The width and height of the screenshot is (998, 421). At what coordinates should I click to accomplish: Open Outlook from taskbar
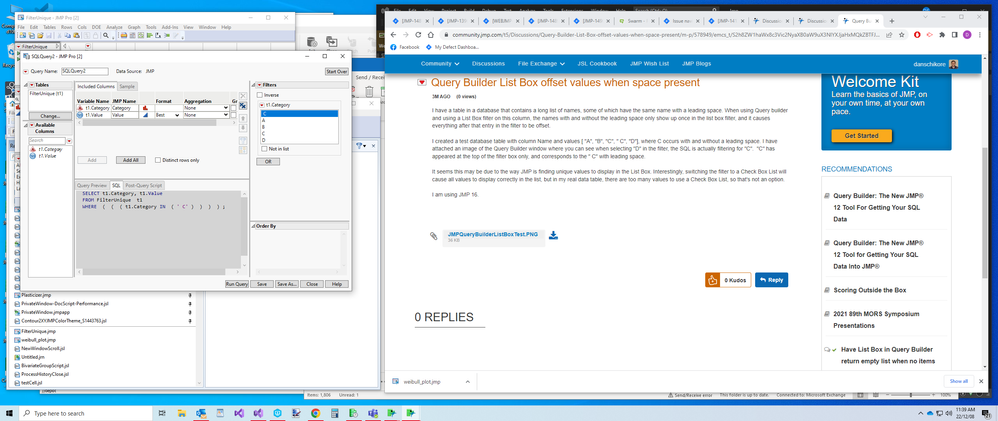coord(202,413)
